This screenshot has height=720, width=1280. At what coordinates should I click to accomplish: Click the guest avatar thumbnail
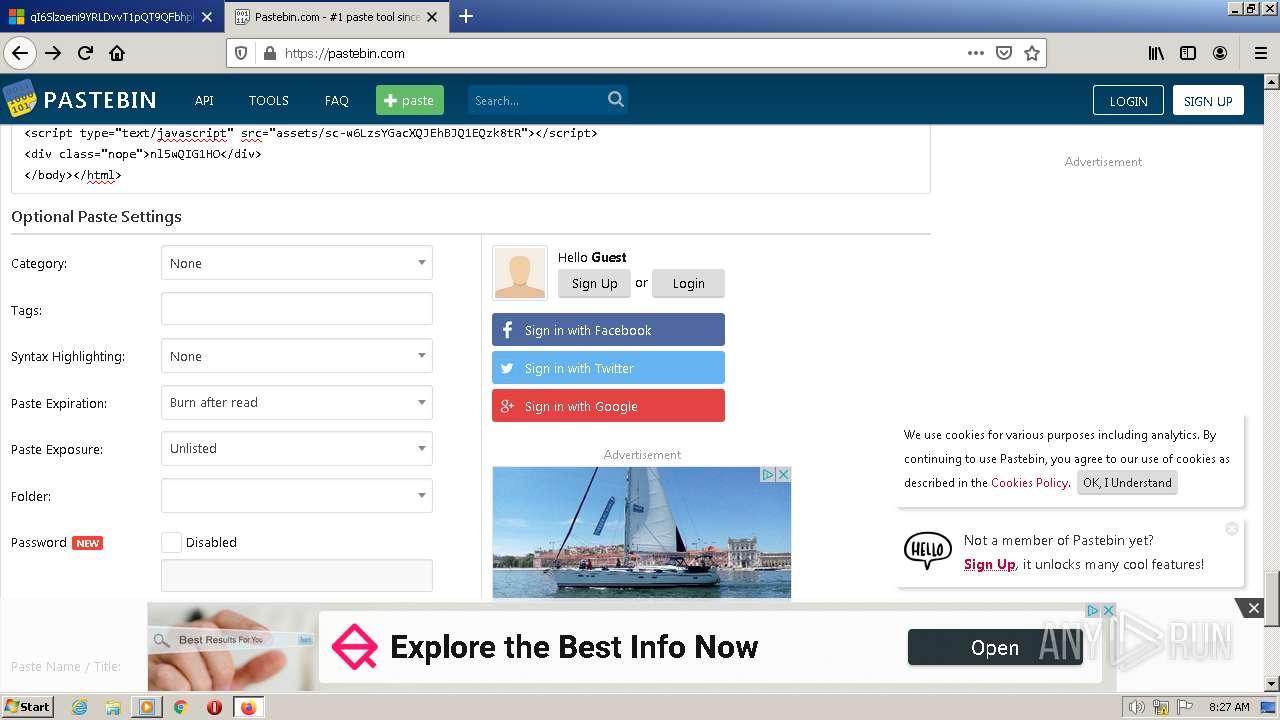[x=520, y=273]
